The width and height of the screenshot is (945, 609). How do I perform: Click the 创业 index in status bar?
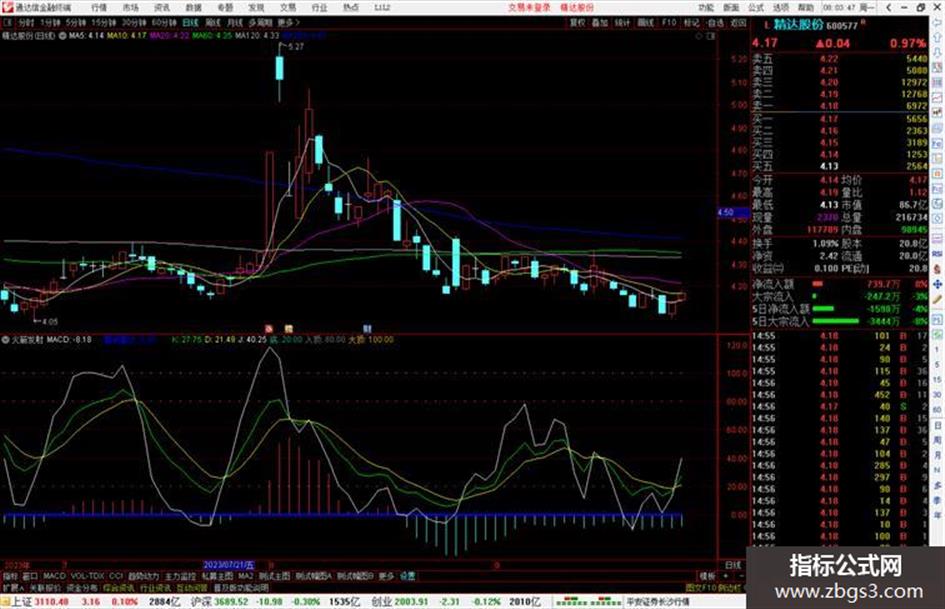pyautogui.click(x=381, y=602)
